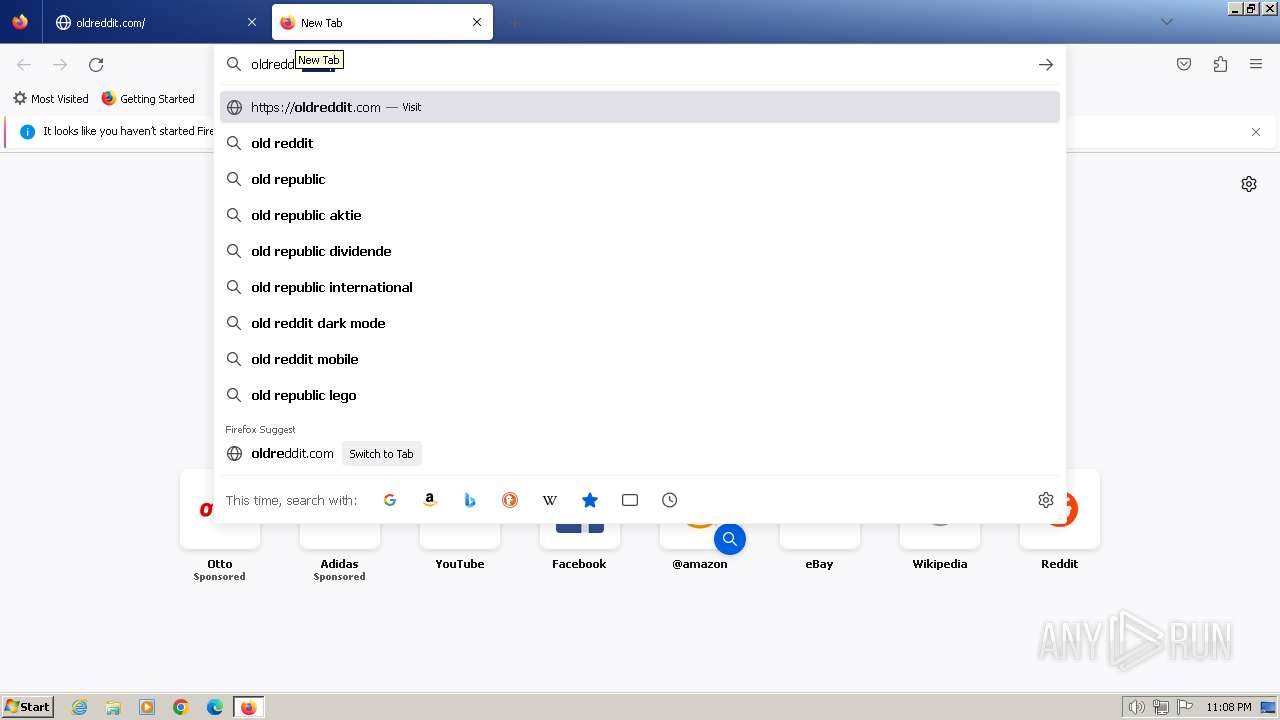Visit https://oldreddit.com suggestion
The width and height of the screenshot is (1280, 720).
[640, 107]
